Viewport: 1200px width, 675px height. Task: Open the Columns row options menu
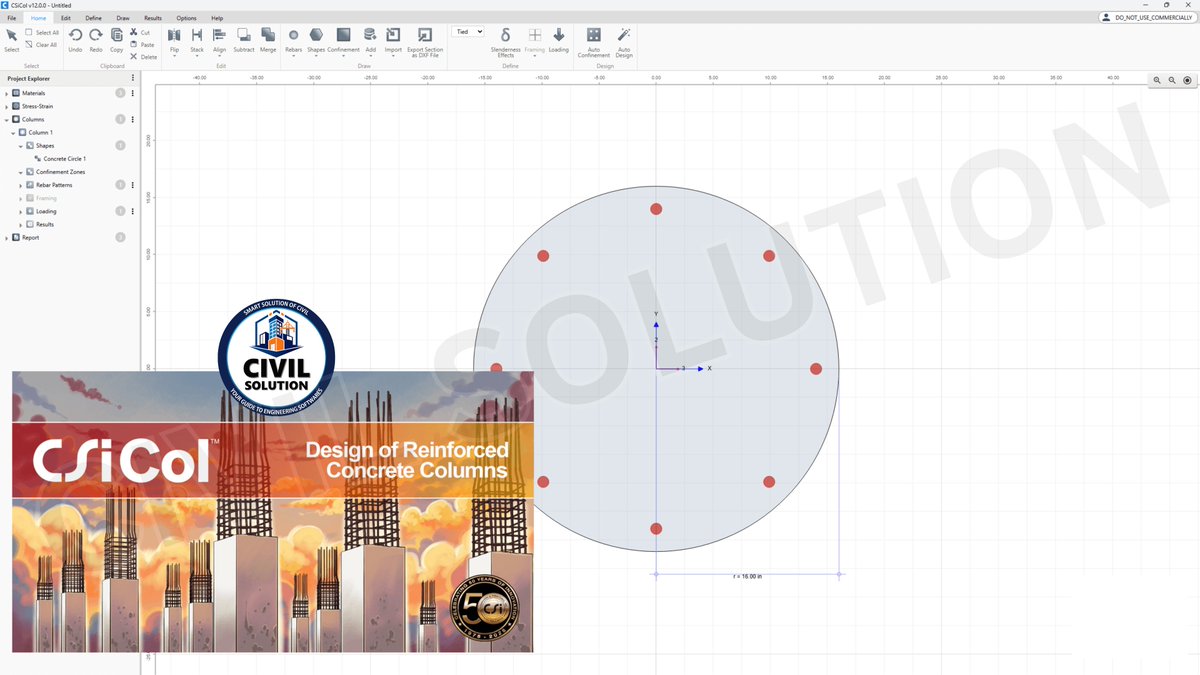tap(133, 119)
